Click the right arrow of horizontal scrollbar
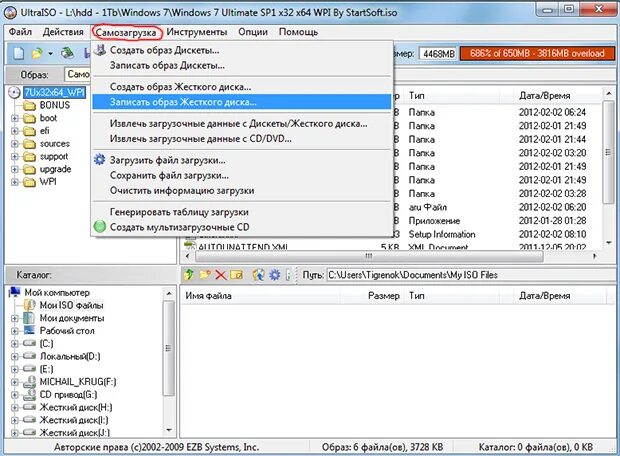The height and width of the screenshot is (456, 620). coord(595,256)
